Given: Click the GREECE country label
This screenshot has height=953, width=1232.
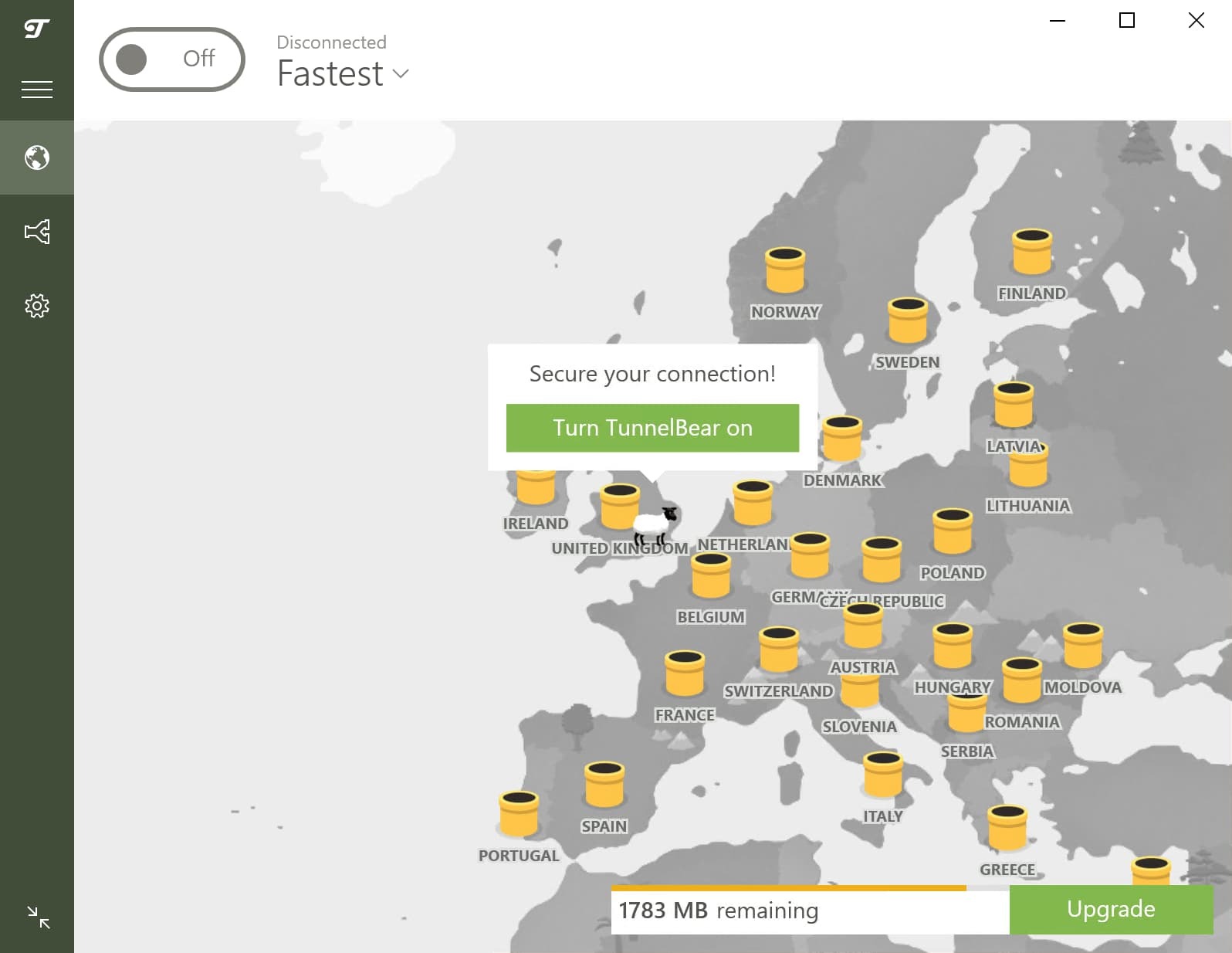Looking at the screenshot, I should tap(1007, 870).
